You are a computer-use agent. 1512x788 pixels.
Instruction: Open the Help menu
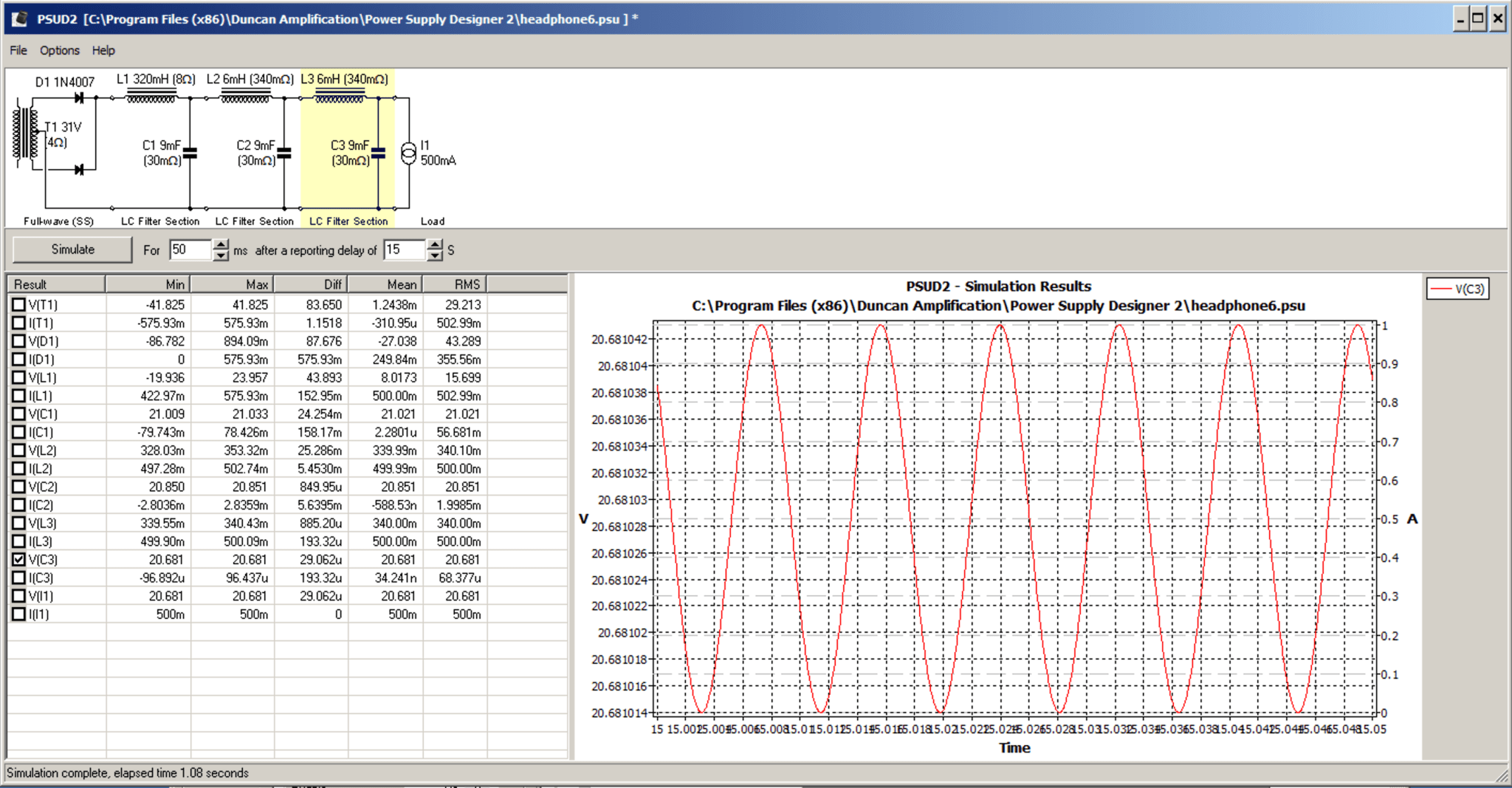(103, 50)
